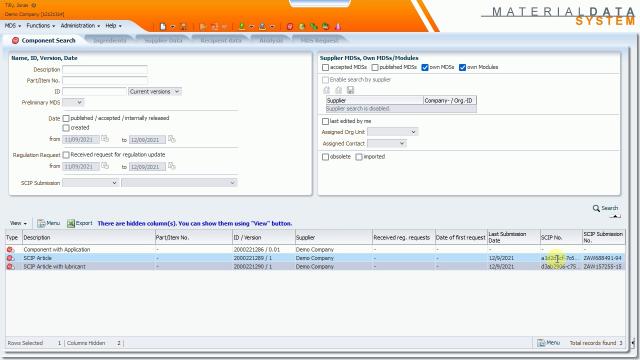This screenshot has height=360, width=640.
Task: Click the Supplier column header in results
Action: click(333, 238)
